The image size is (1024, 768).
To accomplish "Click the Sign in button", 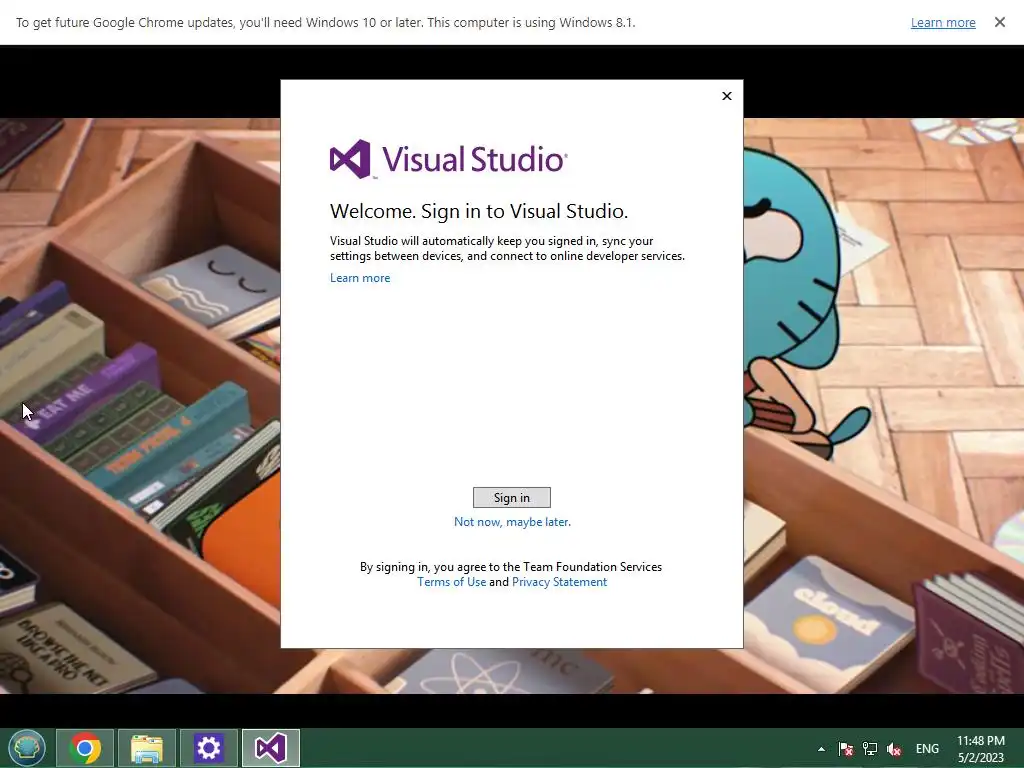I will point(511,498).
